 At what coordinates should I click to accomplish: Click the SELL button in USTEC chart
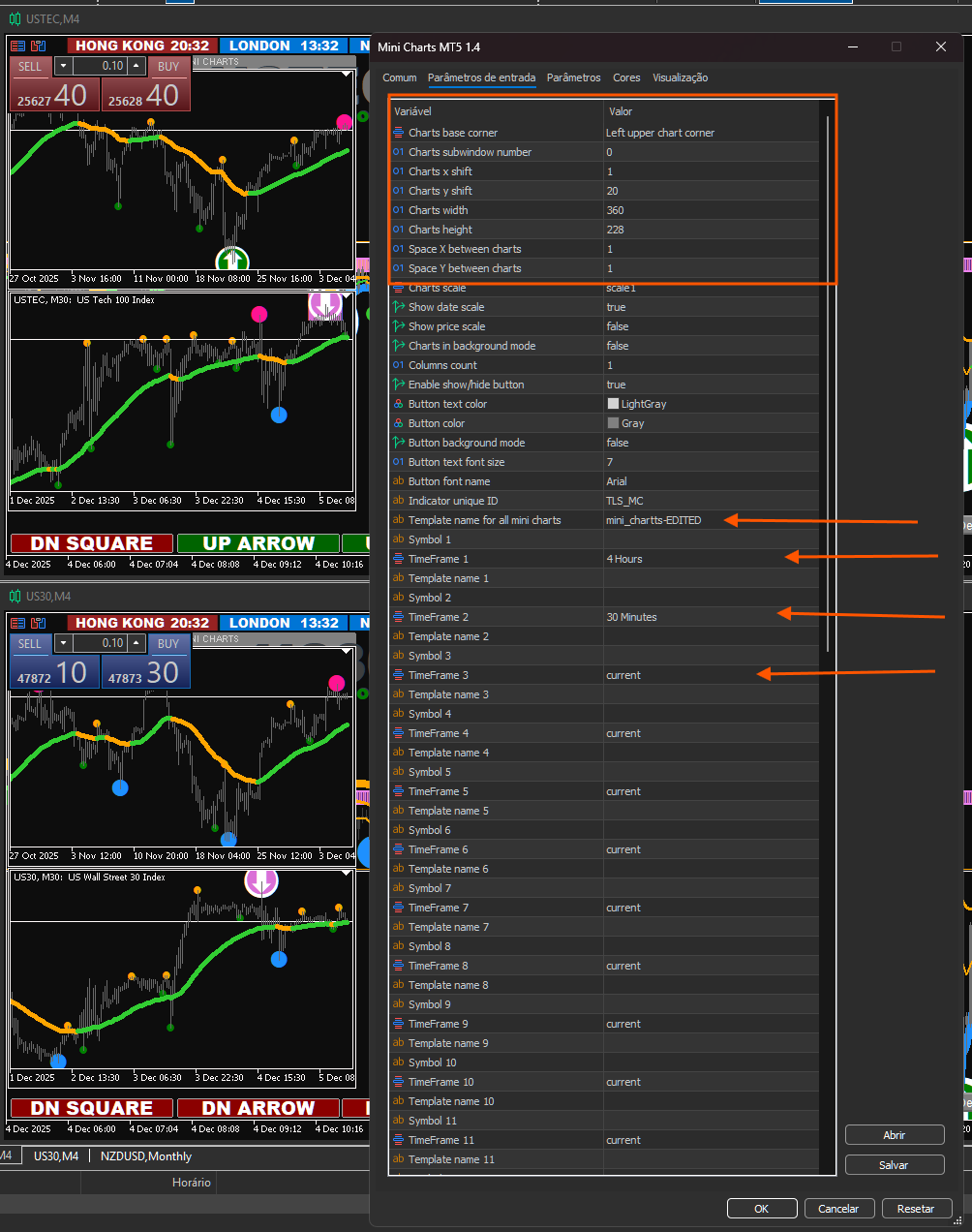click(x=30, y=66)
